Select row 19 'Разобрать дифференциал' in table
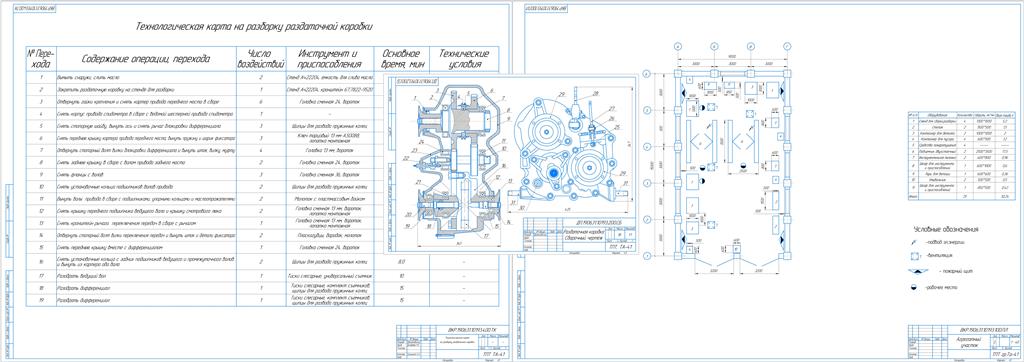 point(262,301)
